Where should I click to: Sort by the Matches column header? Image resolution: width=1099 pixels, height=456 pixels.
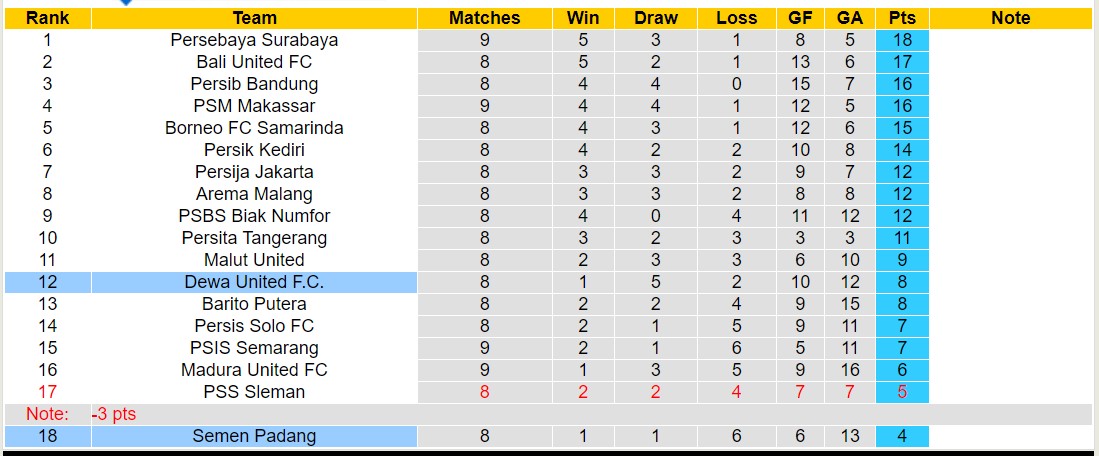point(484,18)
